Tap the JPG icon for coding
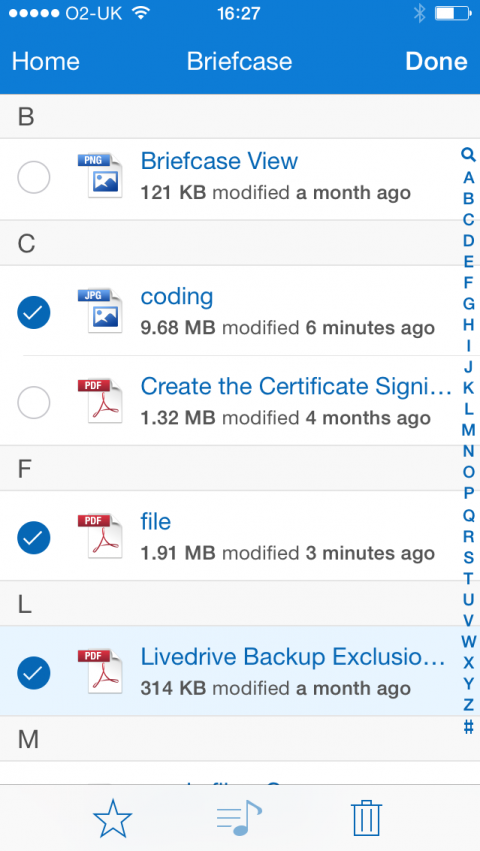The height and width of the screenshot is (851, 480). tap(100, 310)
